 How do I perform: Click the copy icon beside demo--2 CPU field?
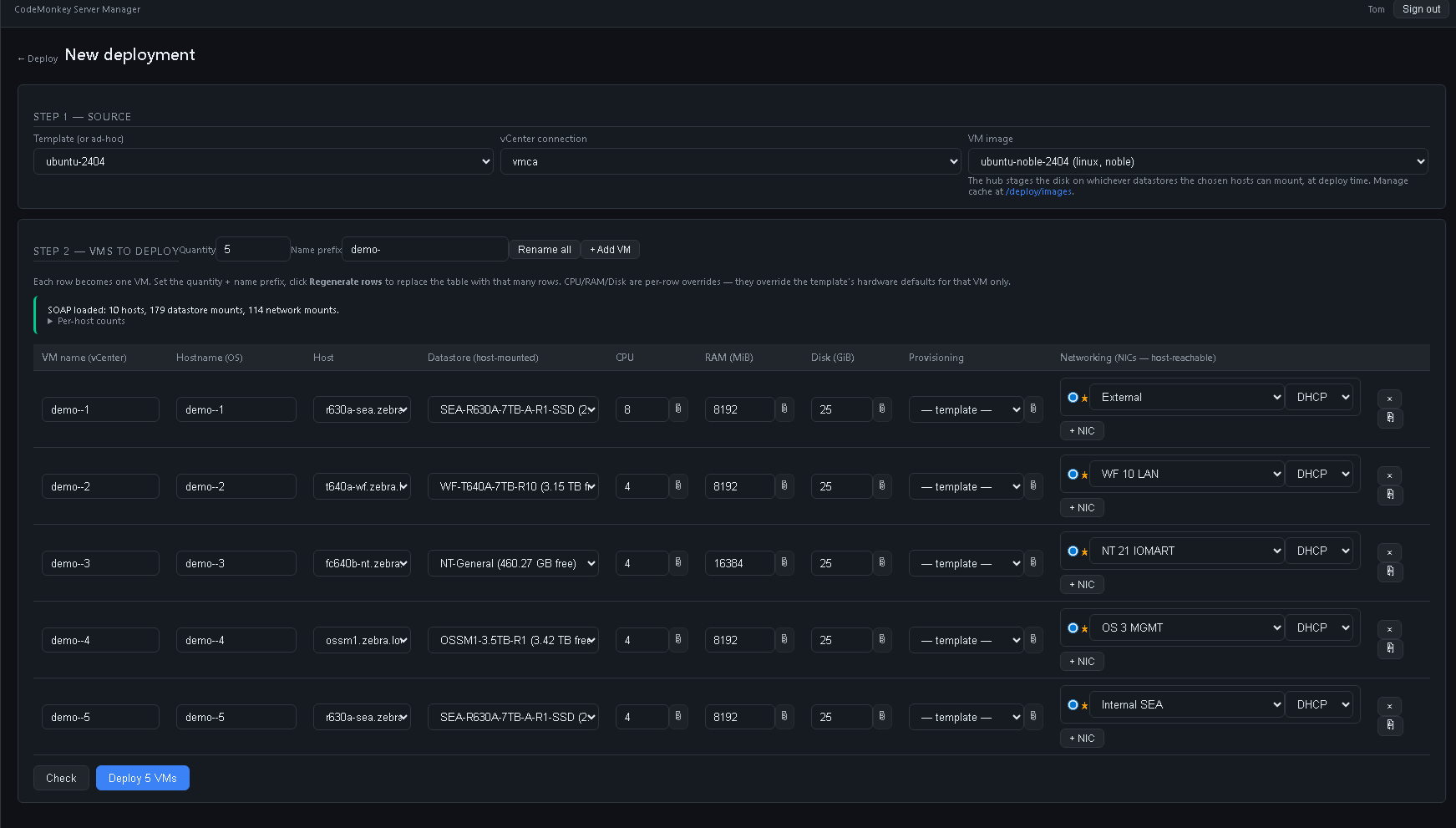point(678,486)
